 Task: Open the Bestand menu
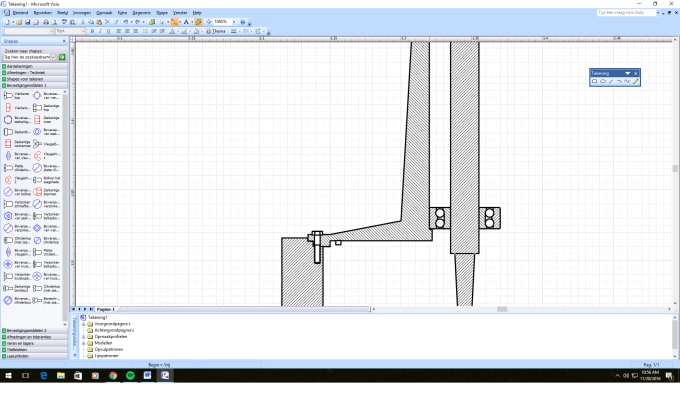[20, 13]
